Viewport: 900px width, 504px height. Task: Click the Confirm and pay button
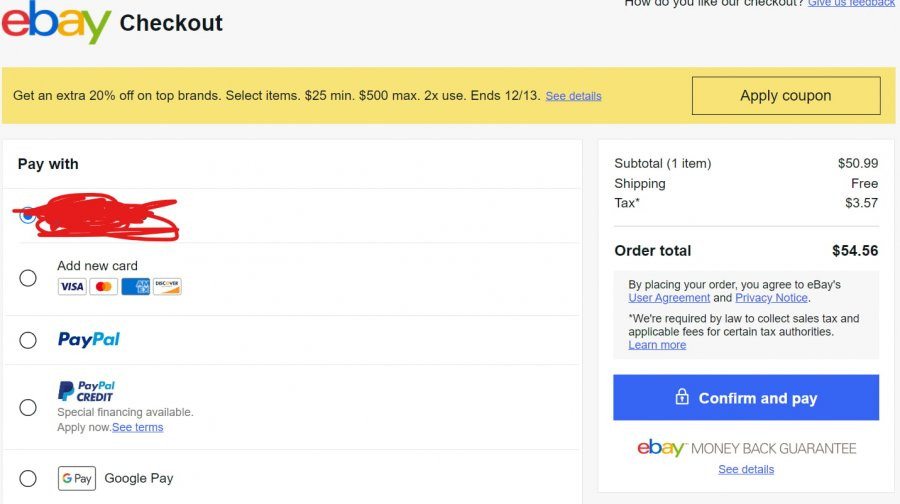point(746,398)
